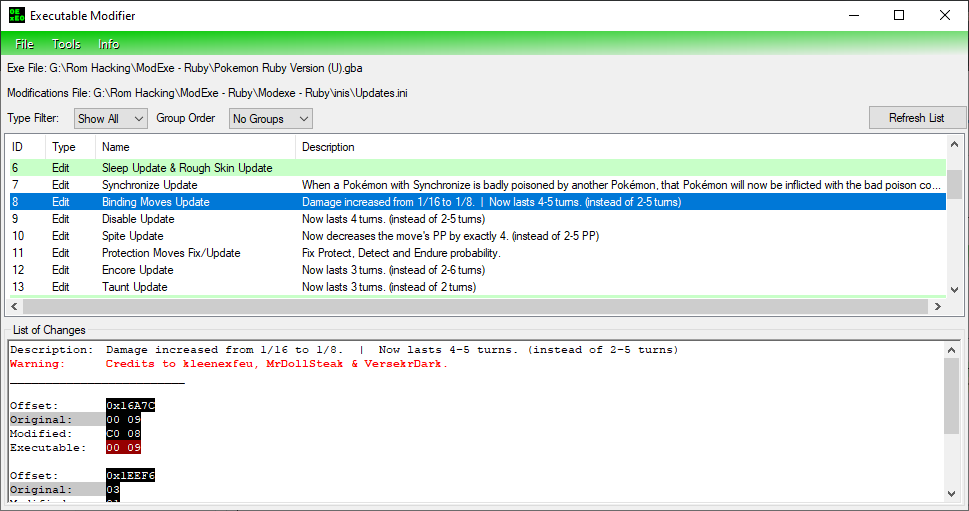
Task: Select Sleep Update & Rough Skin Update
Action: [x=187, y=168]
